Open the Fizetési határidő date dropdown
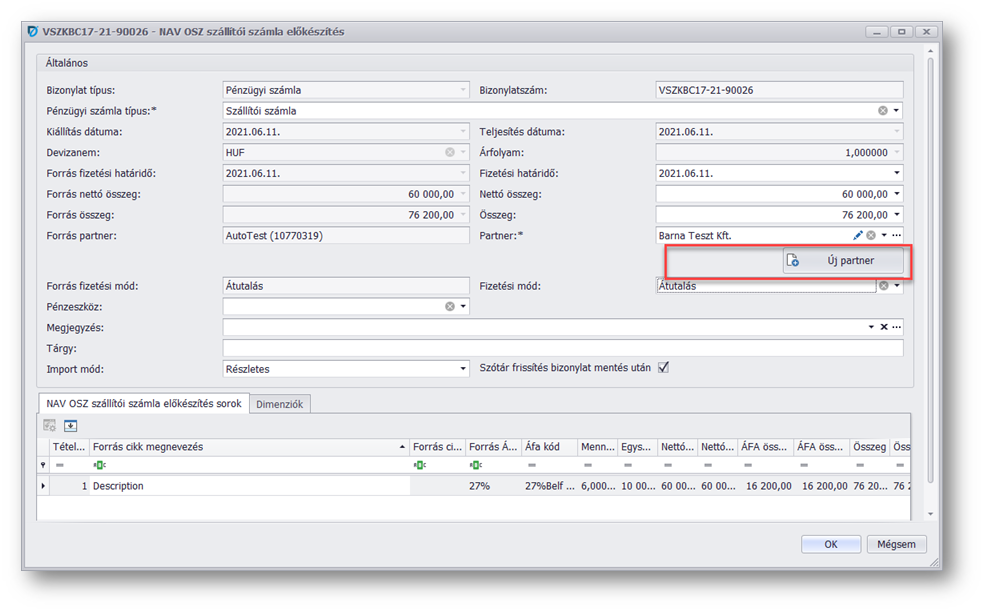 click(x=897, y=173)
